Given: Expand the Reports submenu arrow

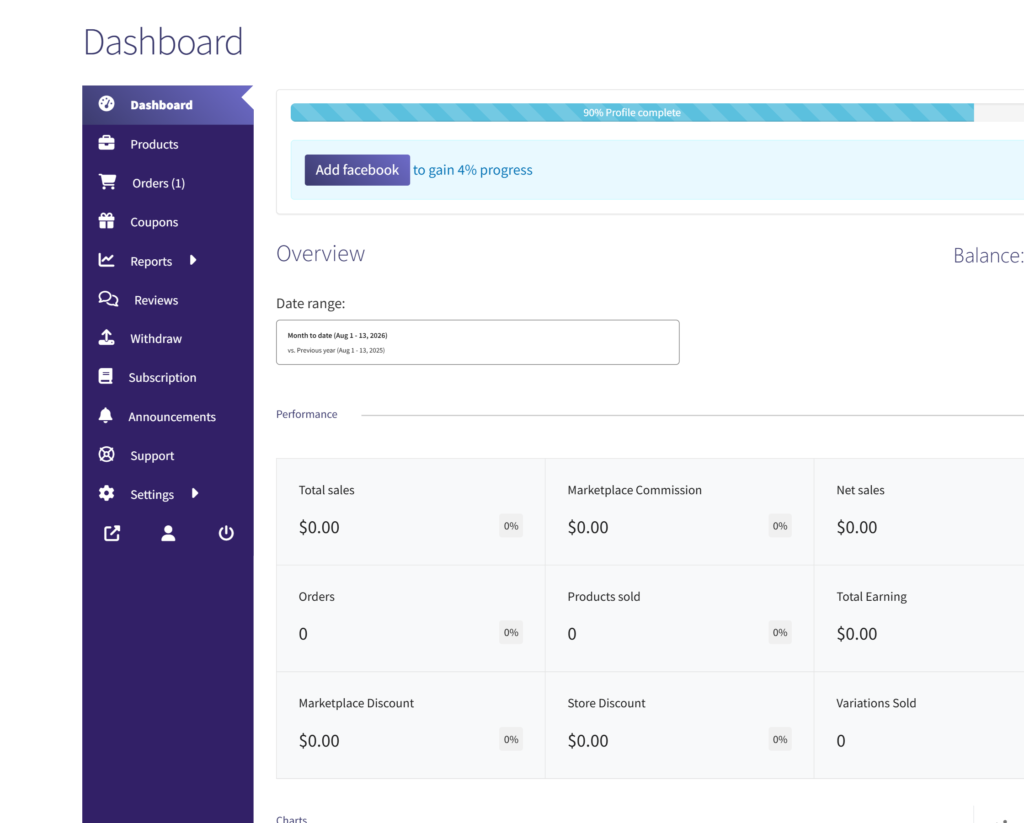Looking at the screenshot, I should pos(193,260).
